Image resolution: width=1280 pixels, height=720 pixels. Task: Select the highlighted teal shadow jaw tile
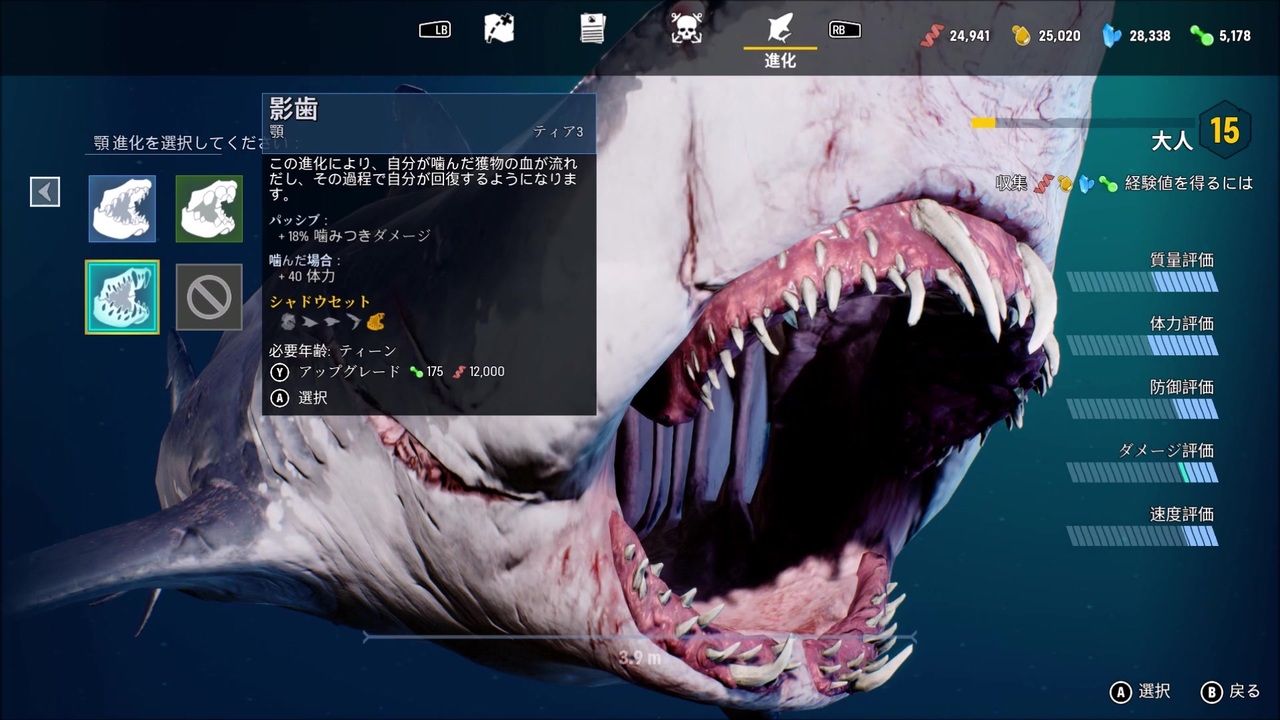coord(122,297)
